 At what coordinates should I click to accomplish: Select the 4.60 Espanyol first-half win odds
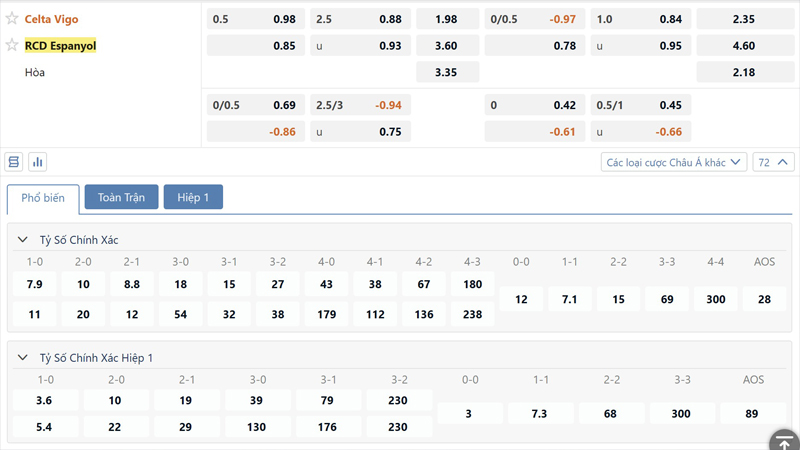(x=744, y=46)
